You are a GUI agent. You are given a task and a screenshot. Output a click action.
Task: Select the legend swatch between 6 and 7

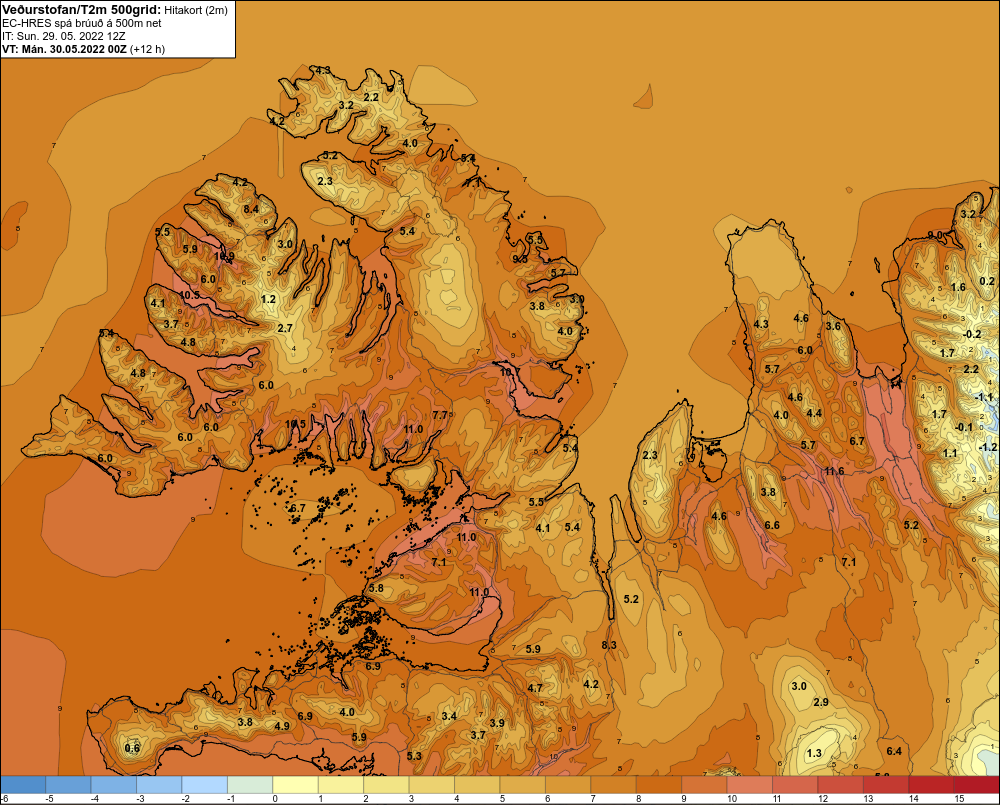pyautogui.click(x=568, y=784)
